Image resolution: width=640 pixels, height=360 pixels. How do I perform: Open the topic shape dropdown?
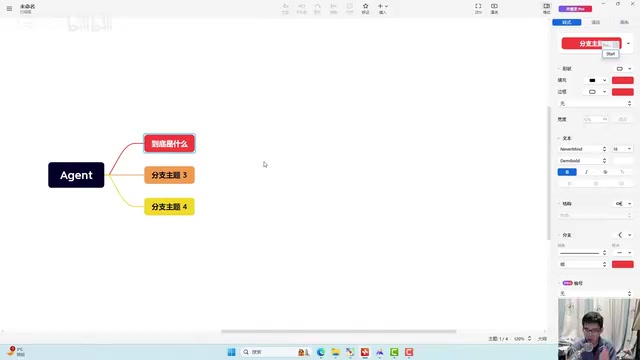(624, 69)
